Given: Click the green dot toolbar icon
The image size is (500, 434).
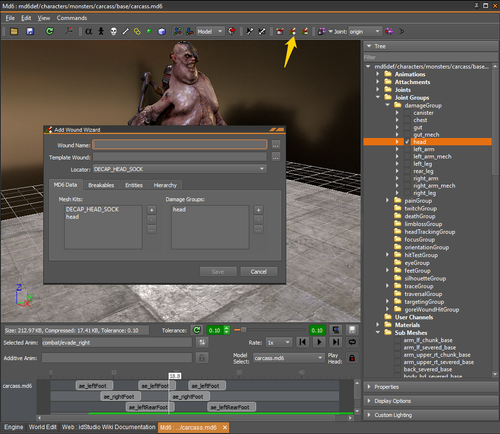Looking at the screenshot, I should pos(149,31).
